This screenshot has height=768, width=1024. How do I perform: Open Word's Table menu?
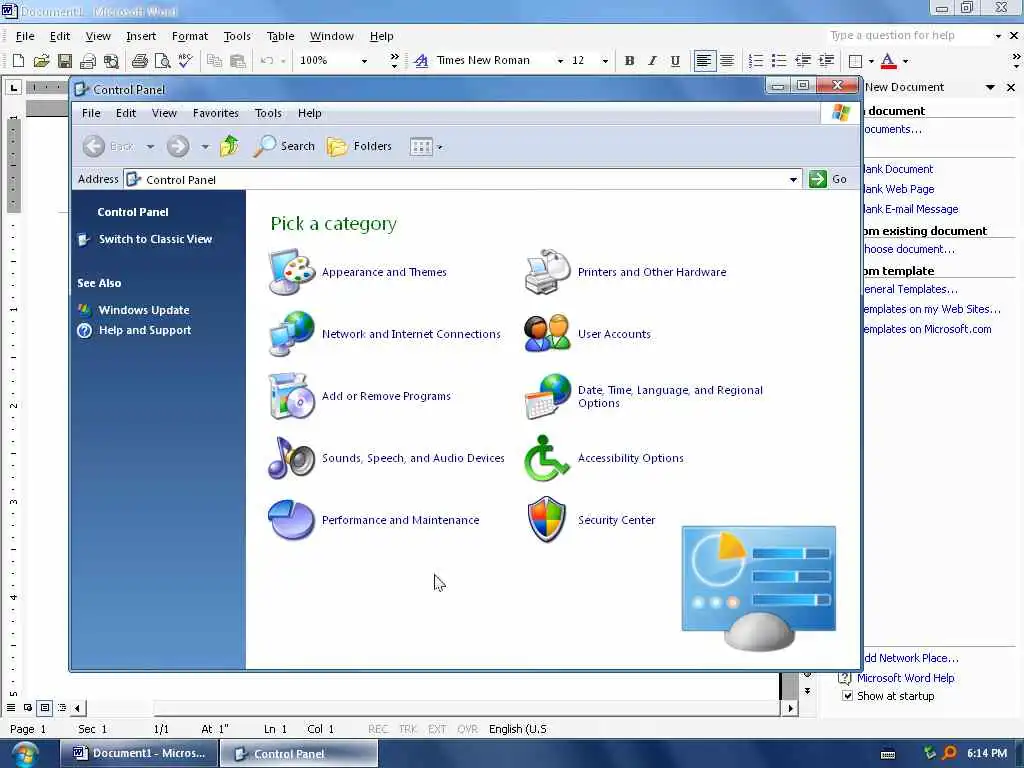pyautogui.click(x=280, y=36)
